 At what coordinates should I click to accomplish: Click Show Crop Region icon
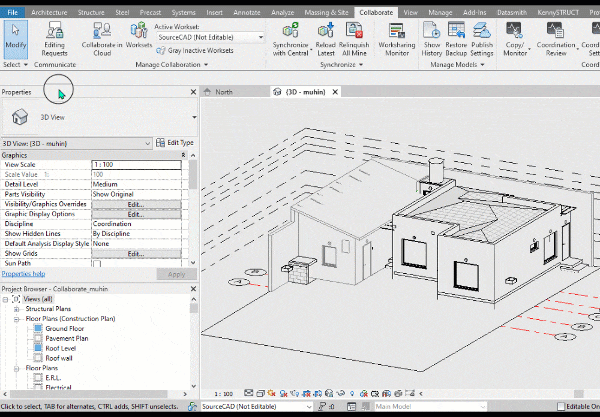(318, 393)
